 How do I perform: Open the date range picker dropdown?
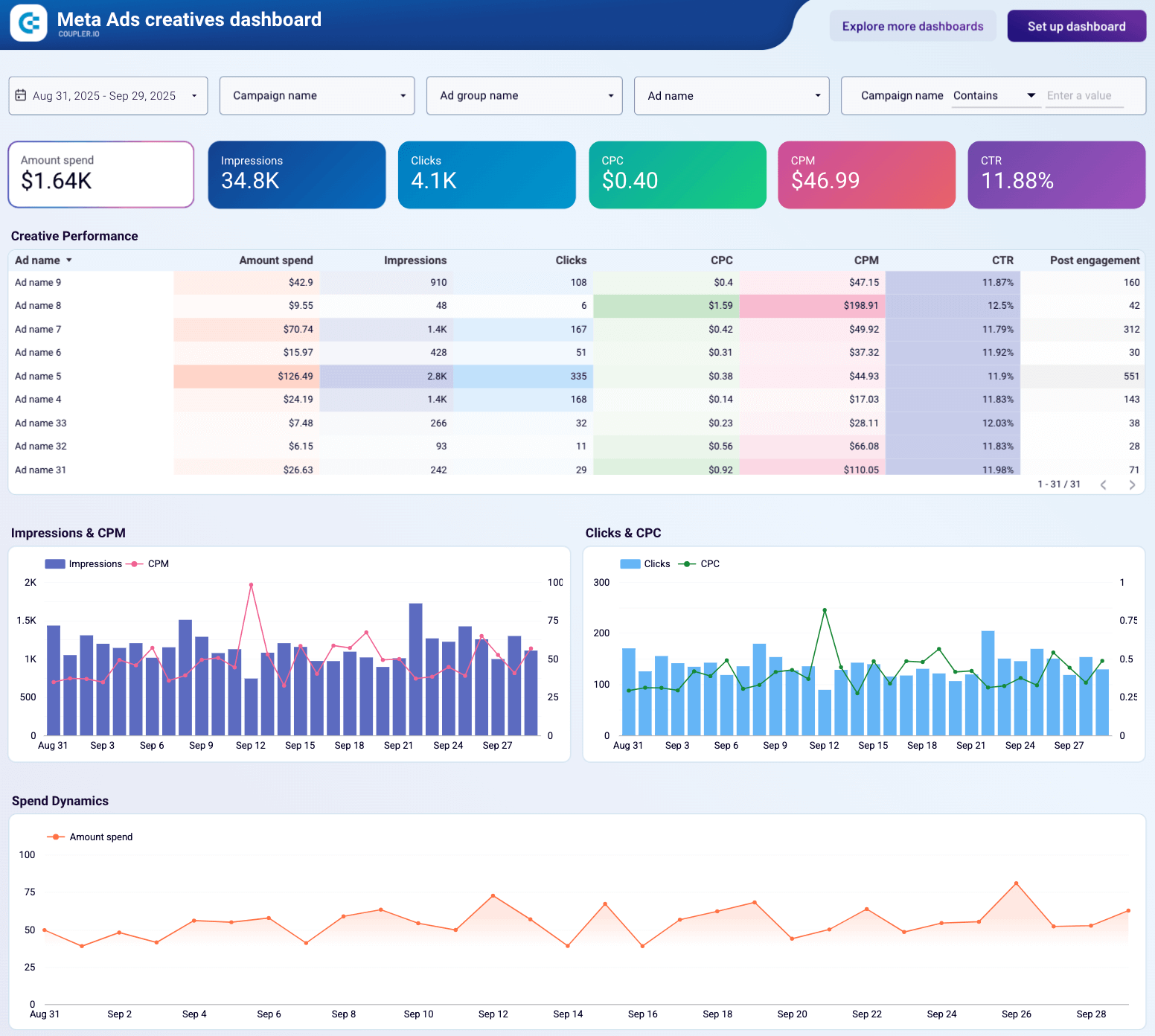point(109,96)
